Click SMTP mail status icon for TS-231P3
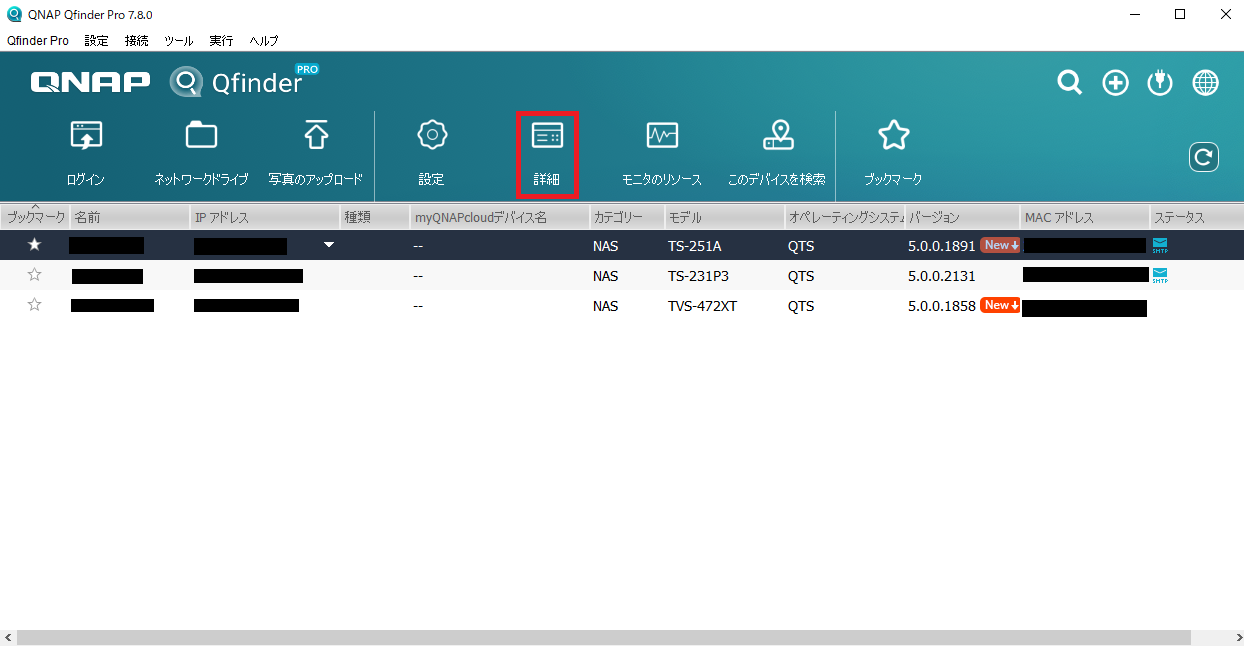The image size is (1244, 646). 1160,275
